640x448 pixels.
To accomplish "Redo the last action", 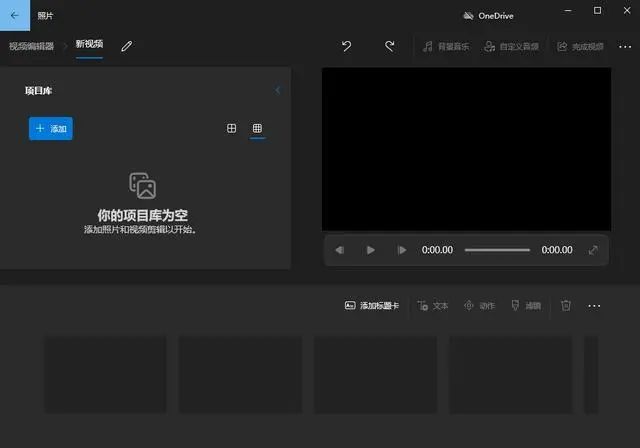I will click(390, 46).
